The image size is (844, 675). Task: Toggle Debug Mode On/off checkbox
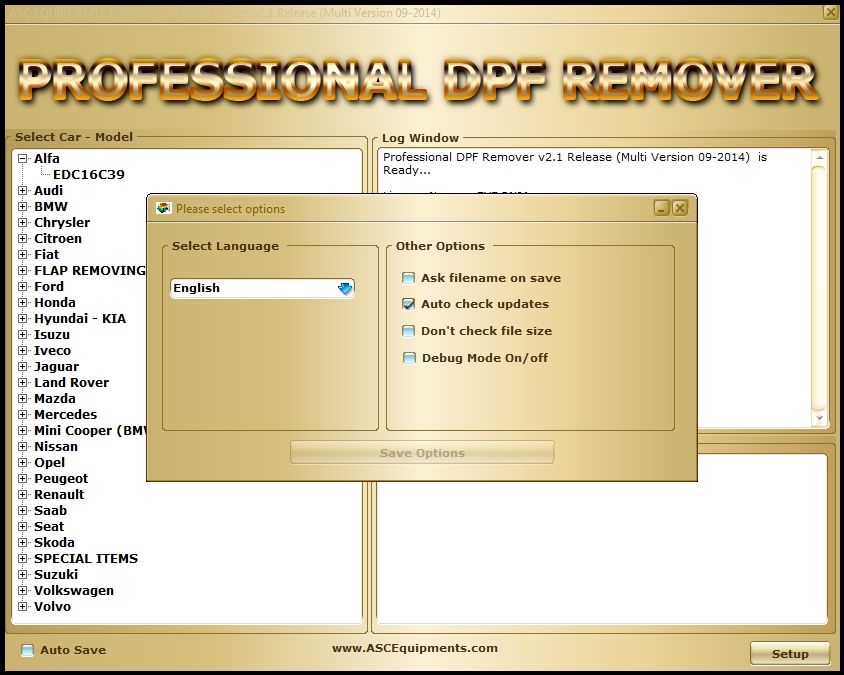pyautogui.click(x=409, y=358)
